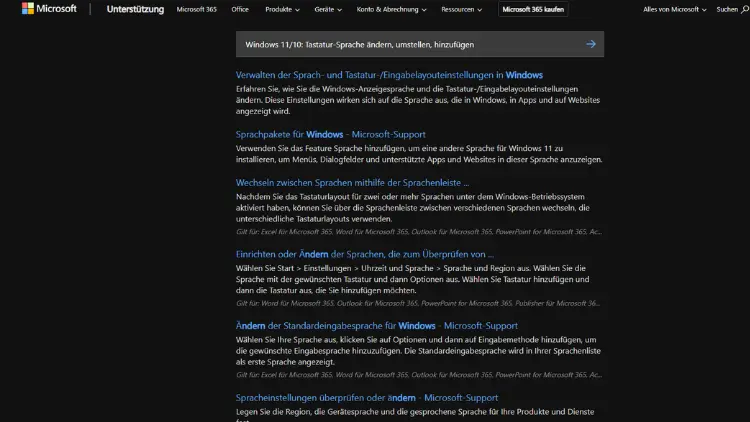Image resolution: width=750 pixels, height=422 pixels.
Task: Click description starting 'Erfahren Sie, wie Sie'
Action: [418, 100]
